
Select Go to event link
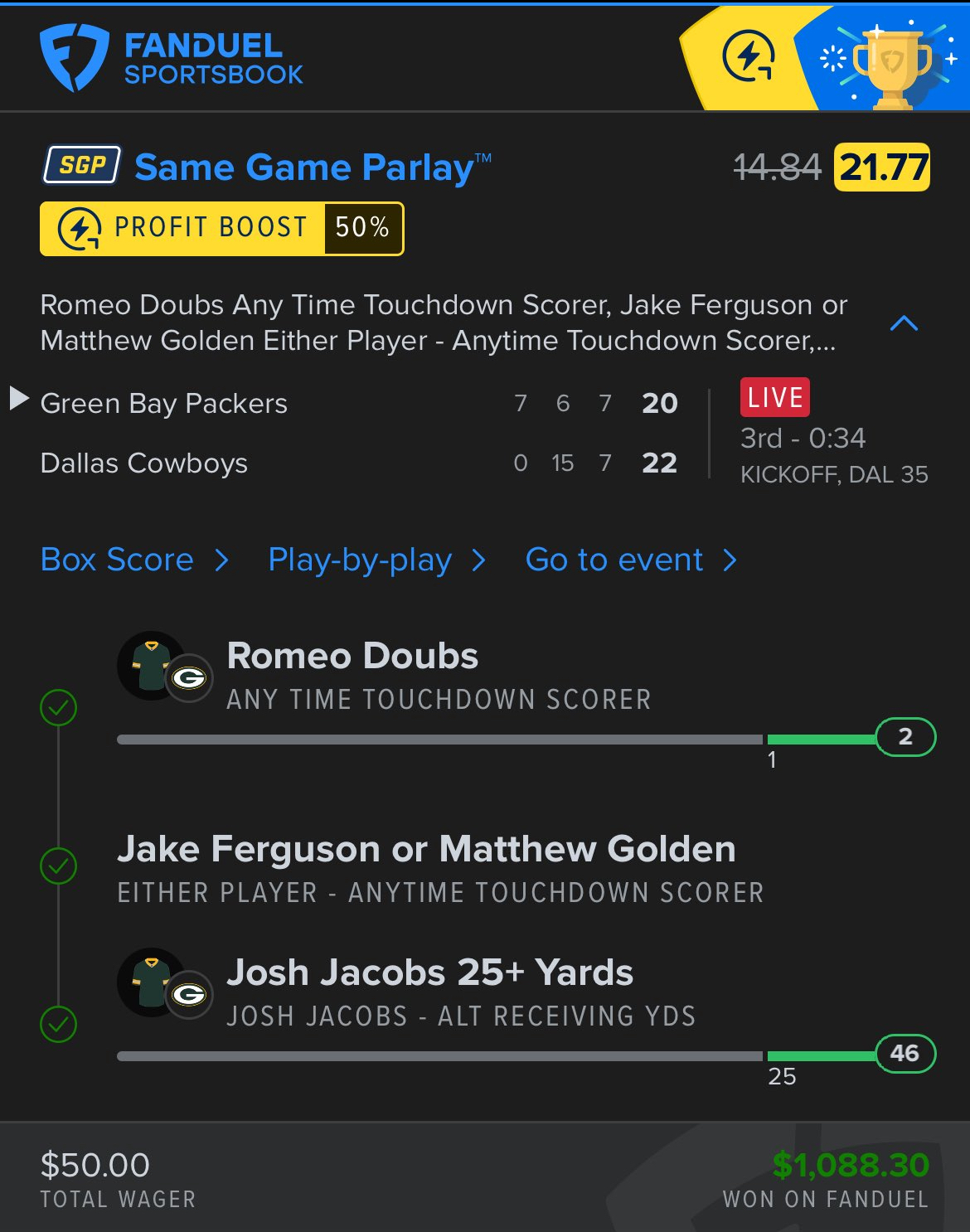pos(630,560)
